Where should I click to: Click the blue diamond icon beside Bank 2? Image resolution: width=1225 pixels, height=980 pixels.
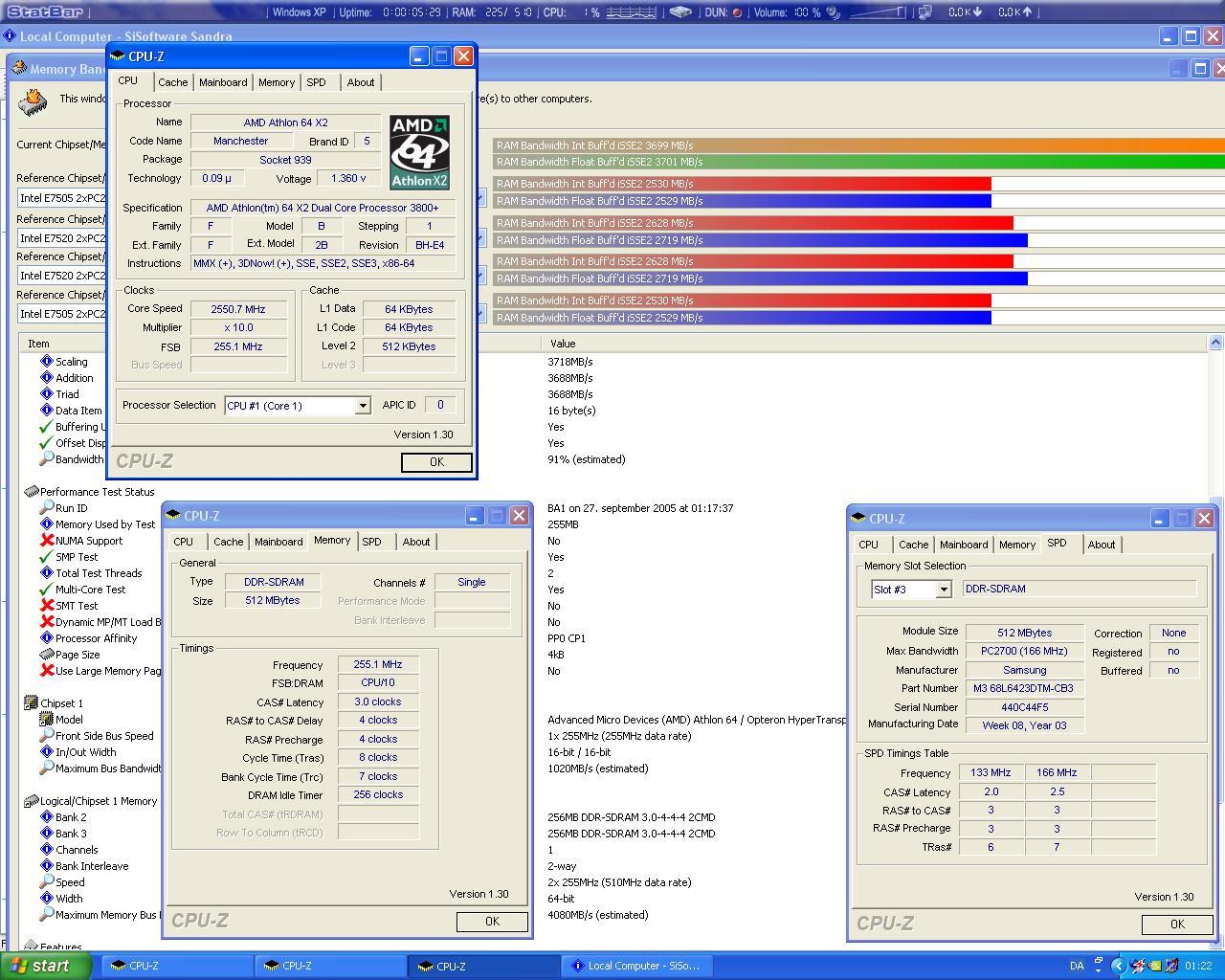(46, 817)
